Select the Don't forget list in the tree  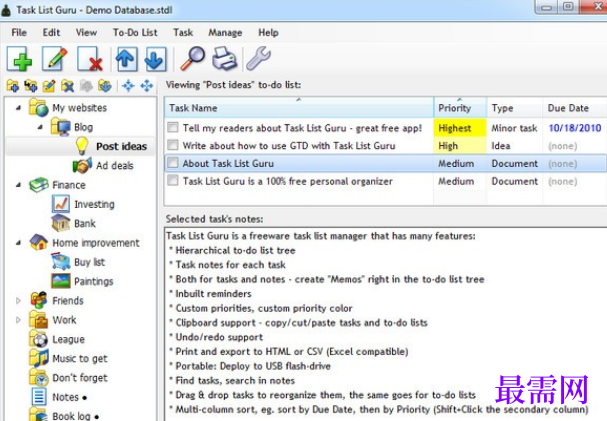tap(80, 378)
